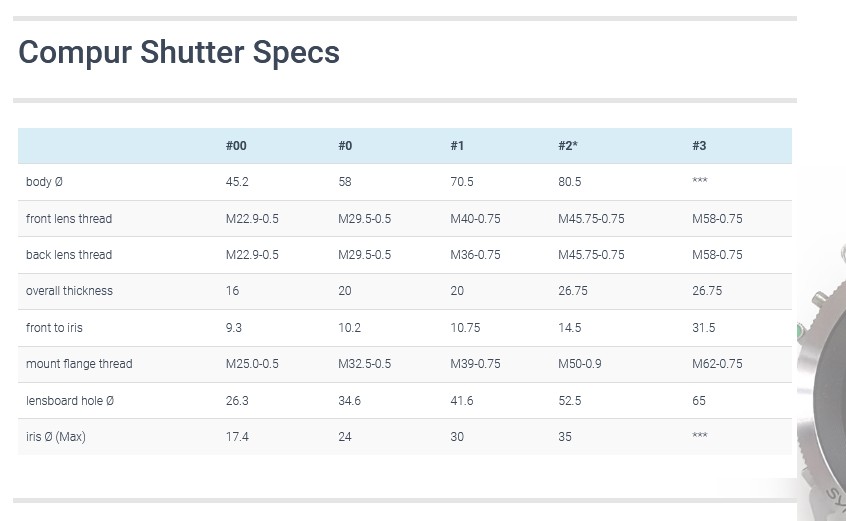Image resolution: width=846 pixels, height=521 pixels.
Task: Click the Compur Shutter Specs heading
Action: point(179,52)
